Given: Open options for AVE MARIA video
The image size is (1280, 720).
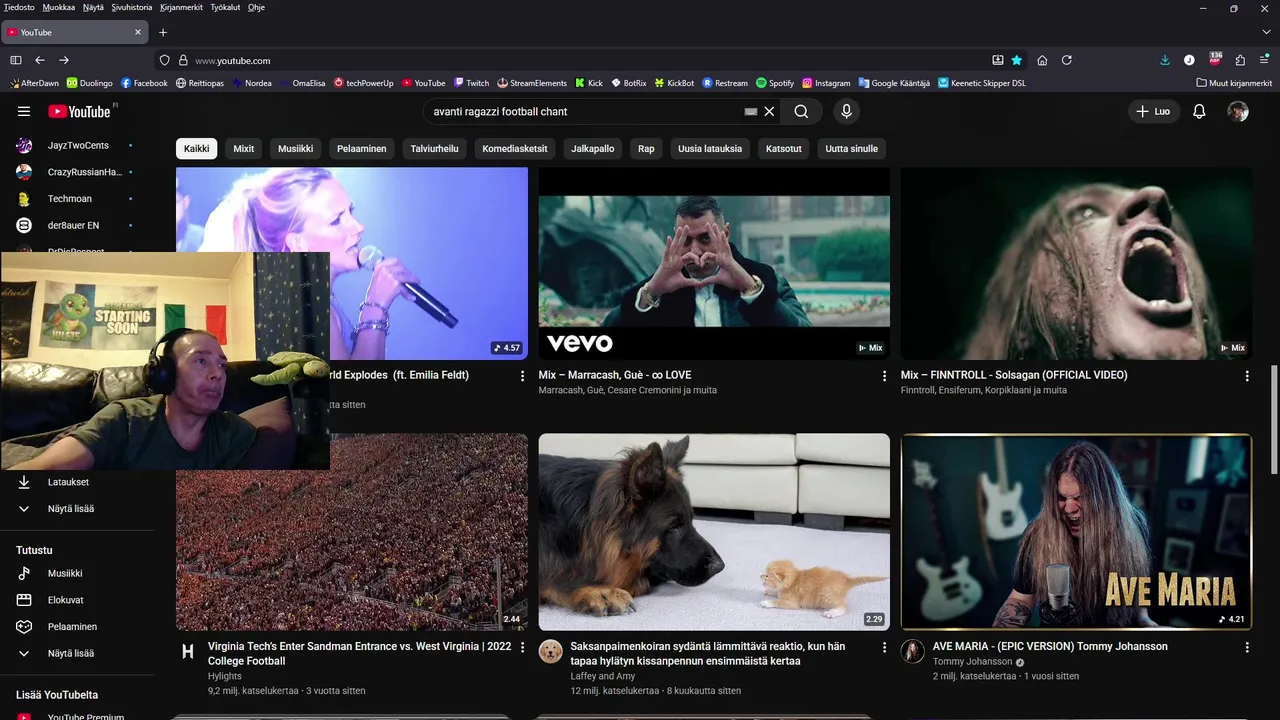Looking at the screenshot, I should tap(1247, 647).
